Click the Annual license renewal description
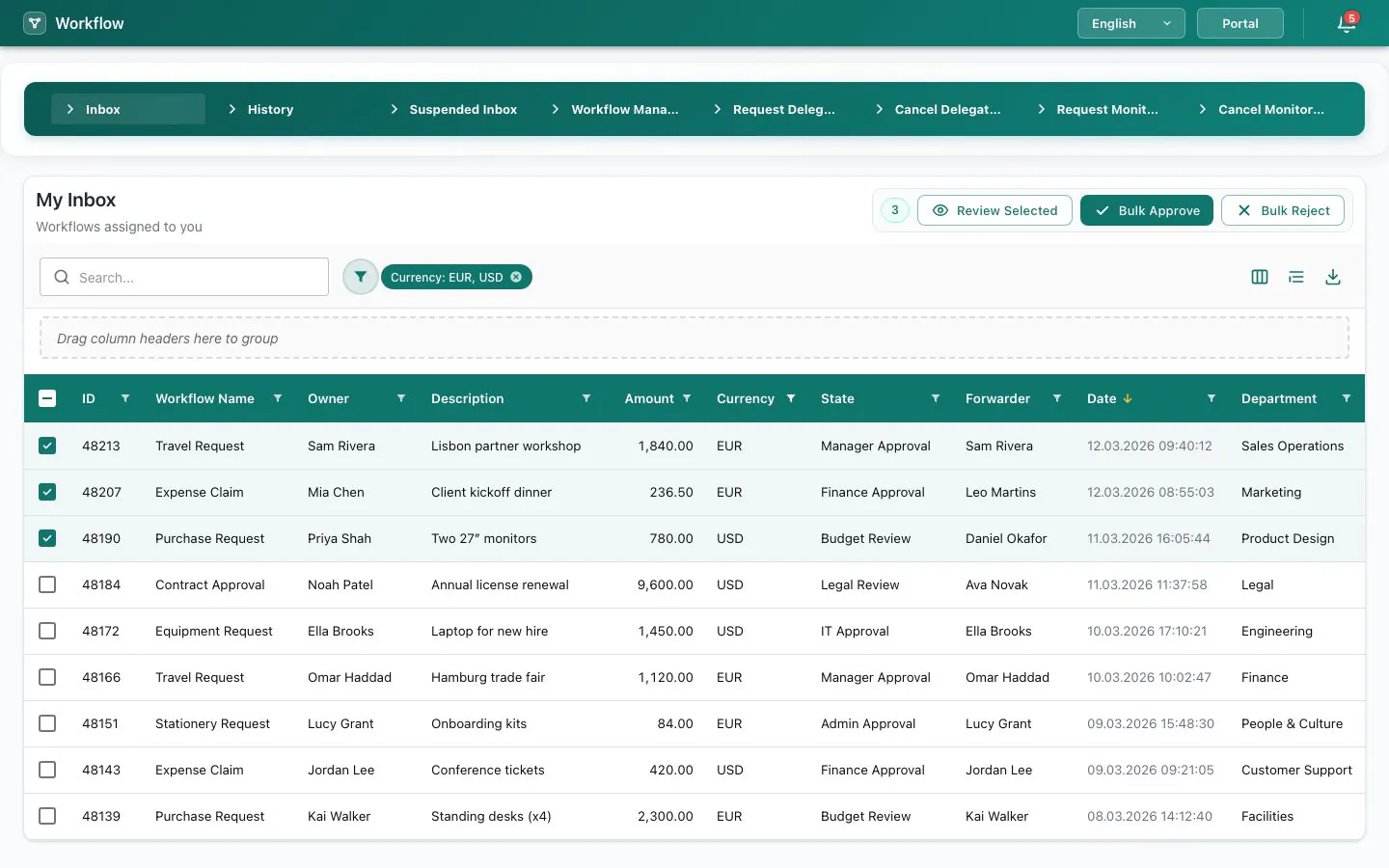Image resolution: width=1389 pixels, height=868 pixels. (500, 584)
